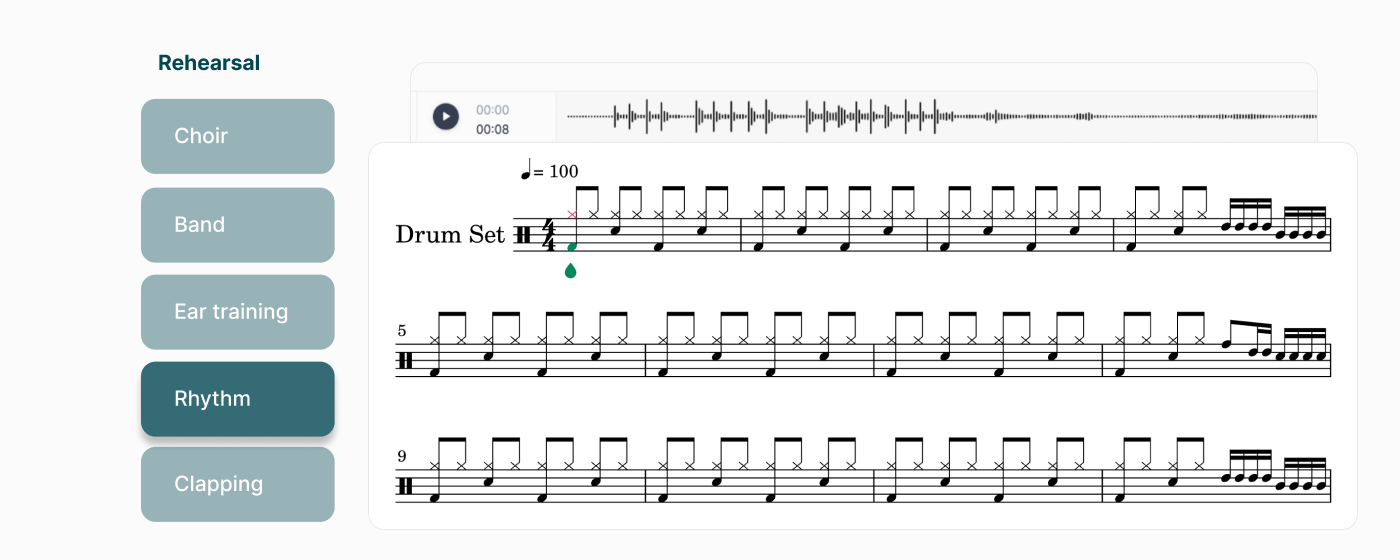Image resolution: width=1400 pixels, height=560 pixels.
Task: Seek within the audio waveform
Action: tap(936, 116)
